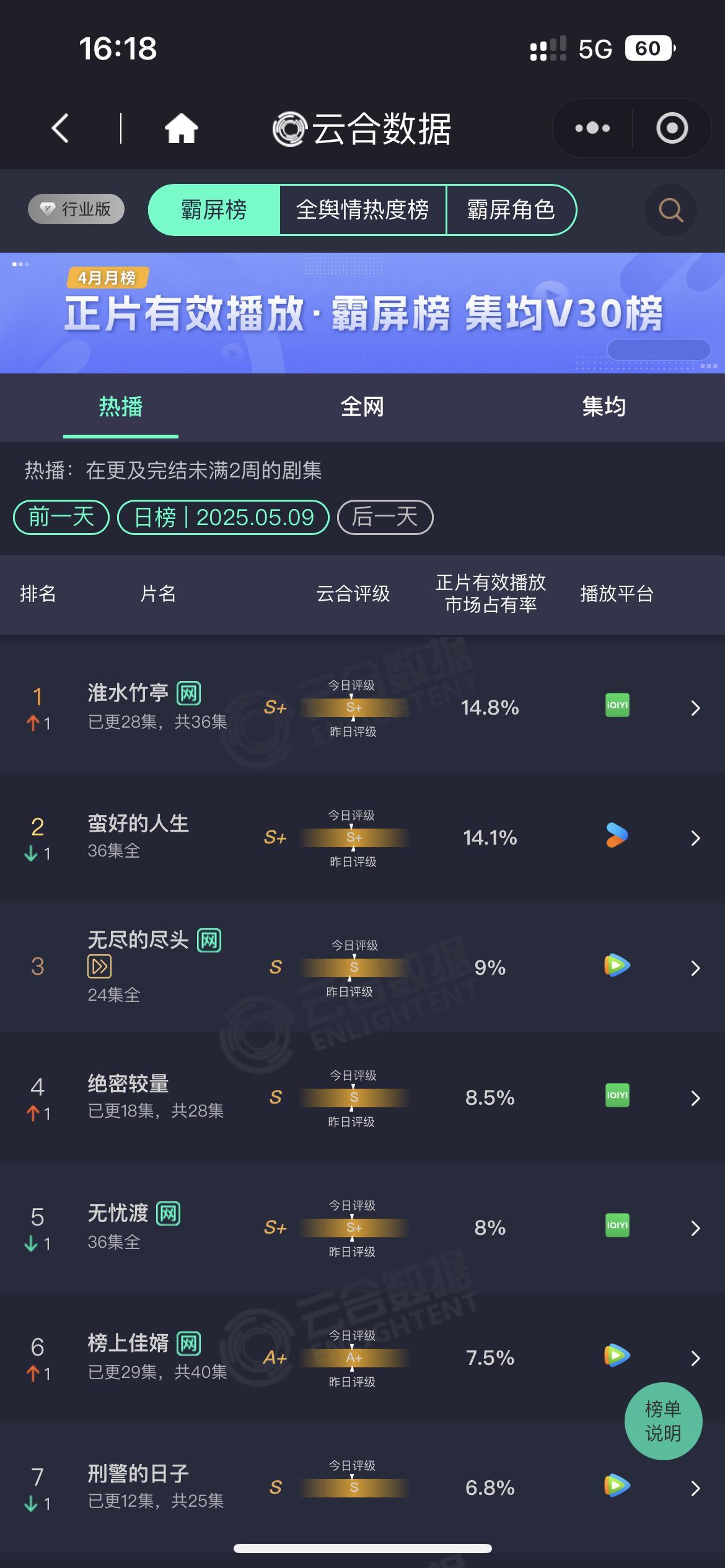Open the 4月月榜 banner
Screen dimensions: 725x1568
point(362,313)
